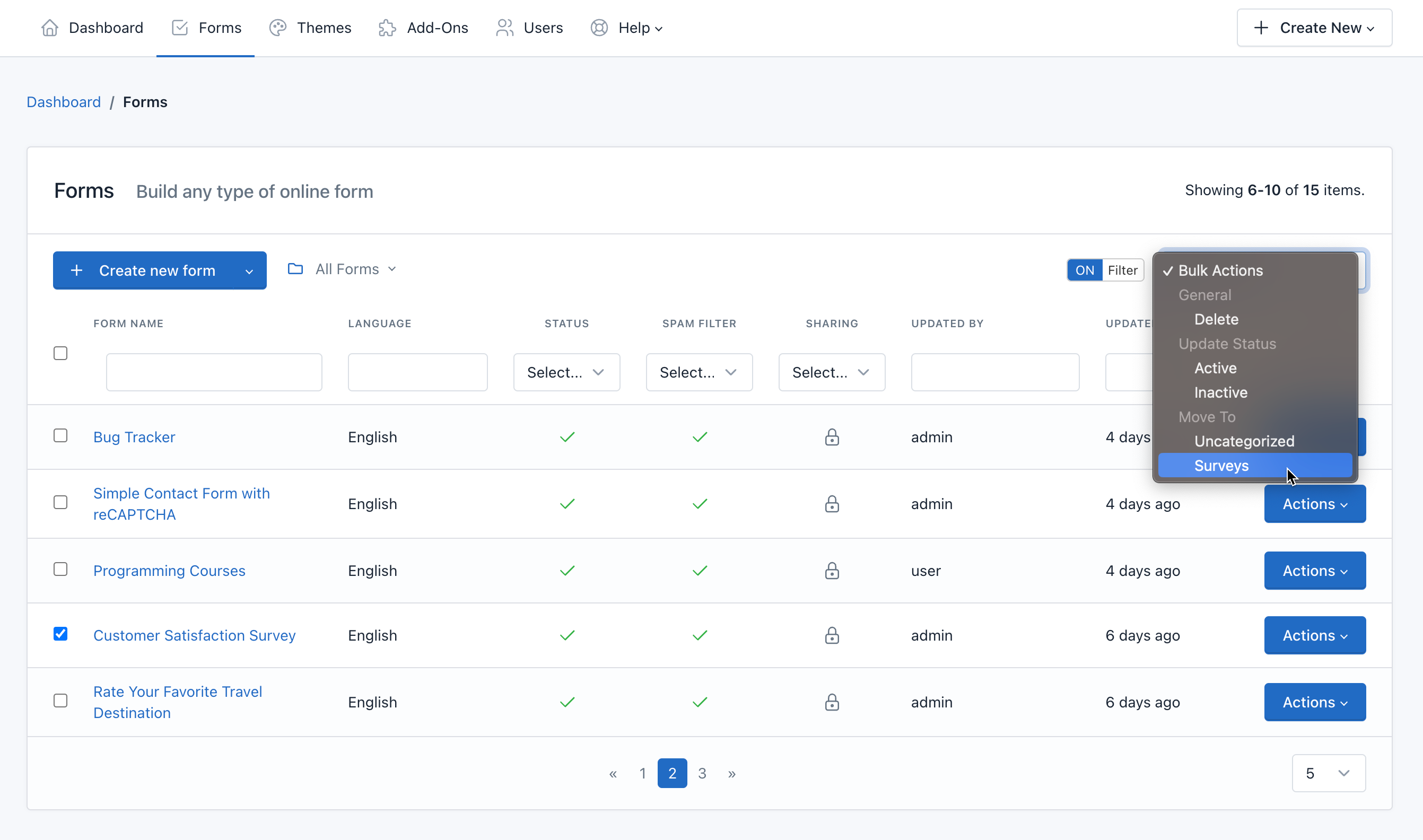
Task: Expand the Sharing filter dropdown
Action: [830, 371]
